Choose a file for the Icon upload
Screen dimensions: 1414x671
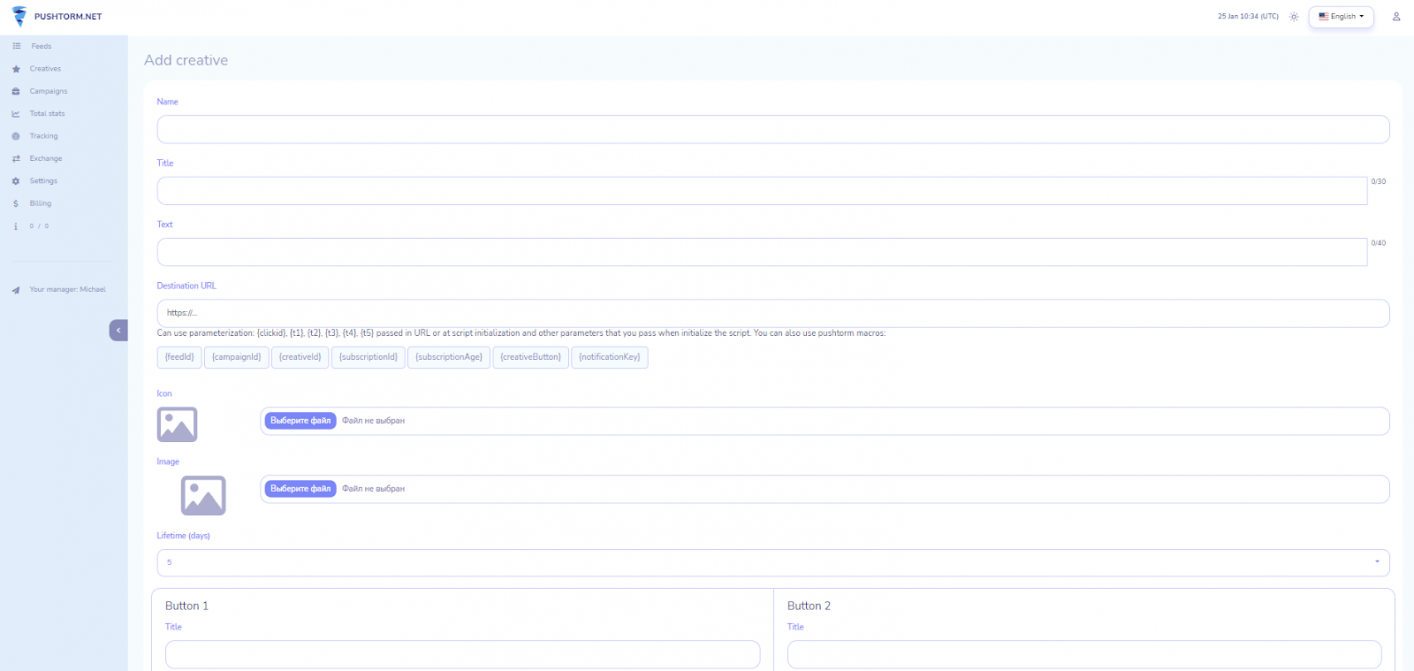[x=300, y=421]
